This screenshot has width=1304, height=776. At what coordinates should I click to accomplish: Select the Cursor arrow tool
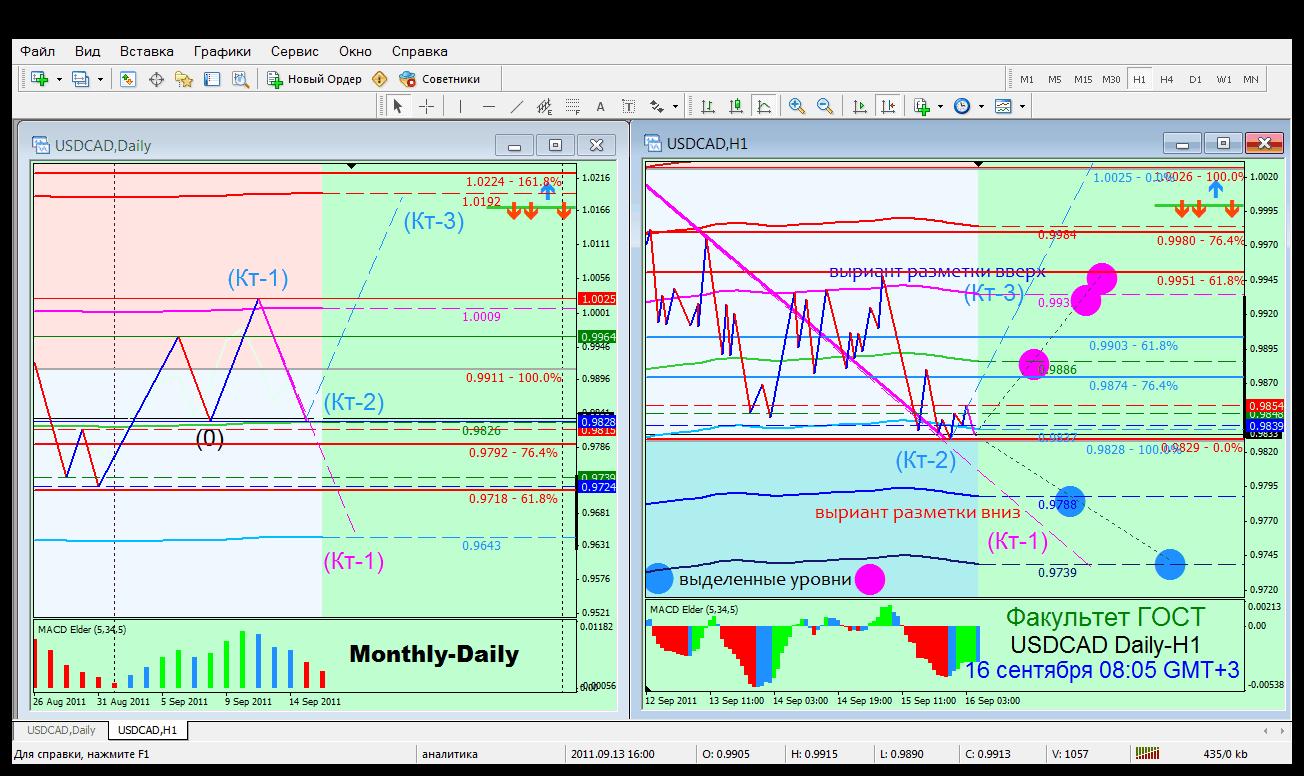[x=398, y=106]
